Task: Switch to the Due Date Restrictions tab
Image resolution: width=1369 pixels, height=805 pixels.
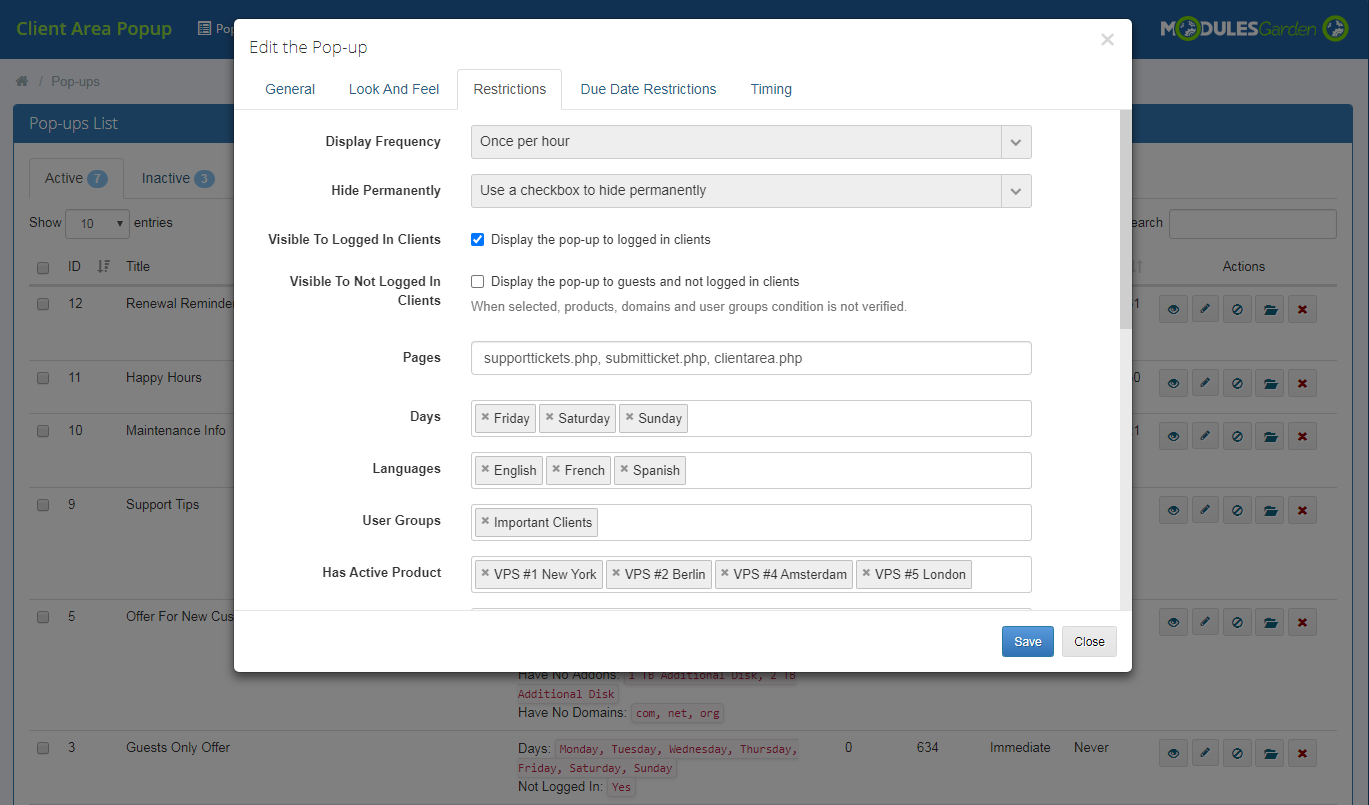Action: pos(648,89)
